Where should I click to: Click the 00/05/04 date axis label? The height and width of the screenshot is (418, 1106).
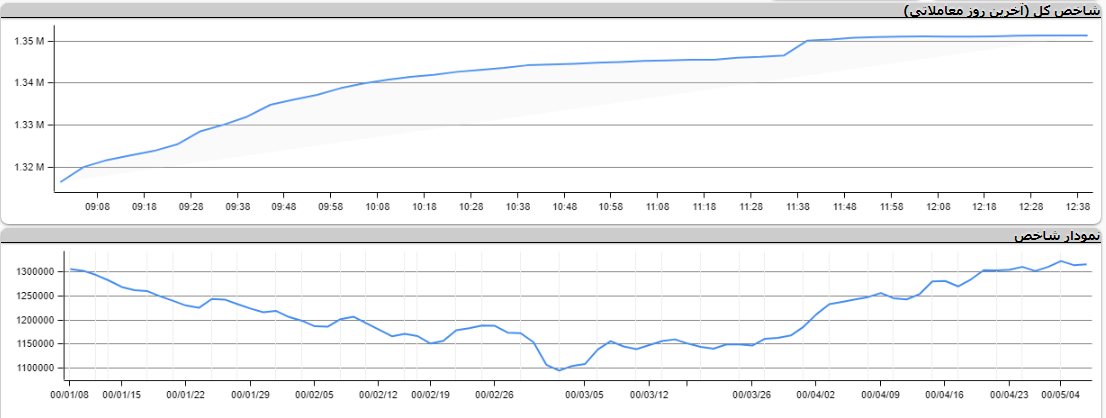click(x=1062, y=394)
